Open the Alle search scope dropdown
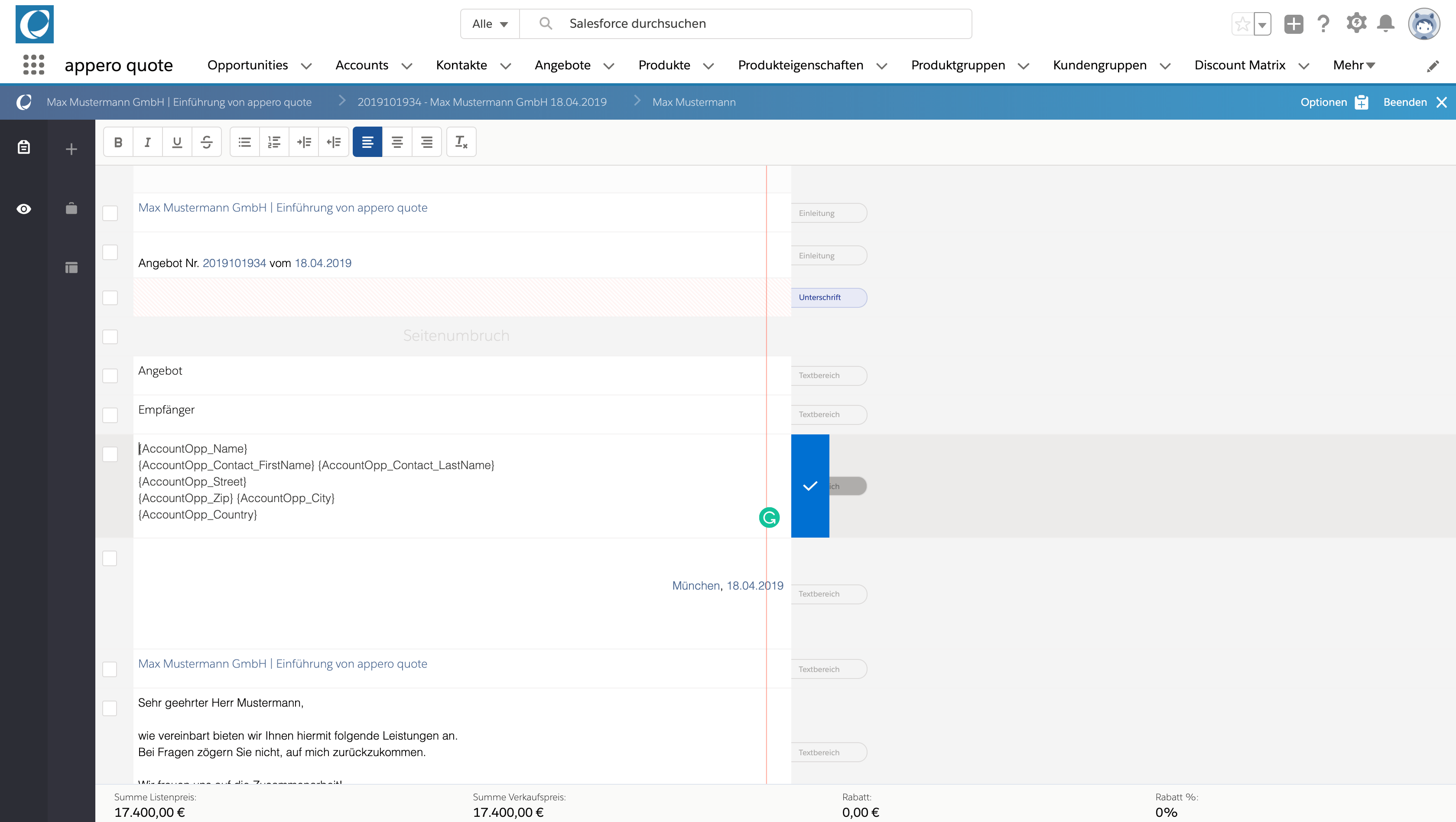Screen dimensions: 1456x822 (x=490, y=24)
